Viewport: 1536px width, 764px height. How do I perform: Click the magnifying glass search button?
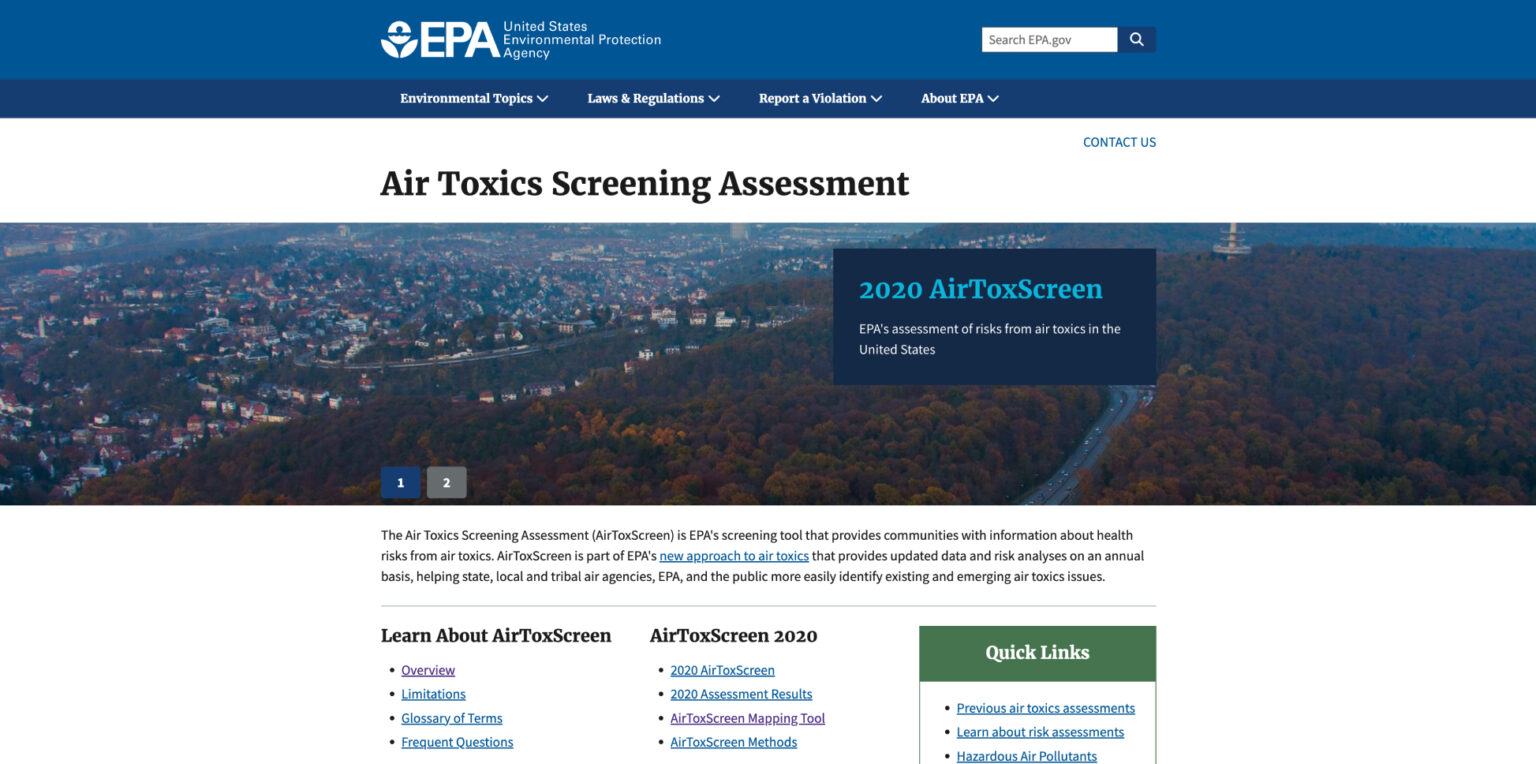(1136, 40)
